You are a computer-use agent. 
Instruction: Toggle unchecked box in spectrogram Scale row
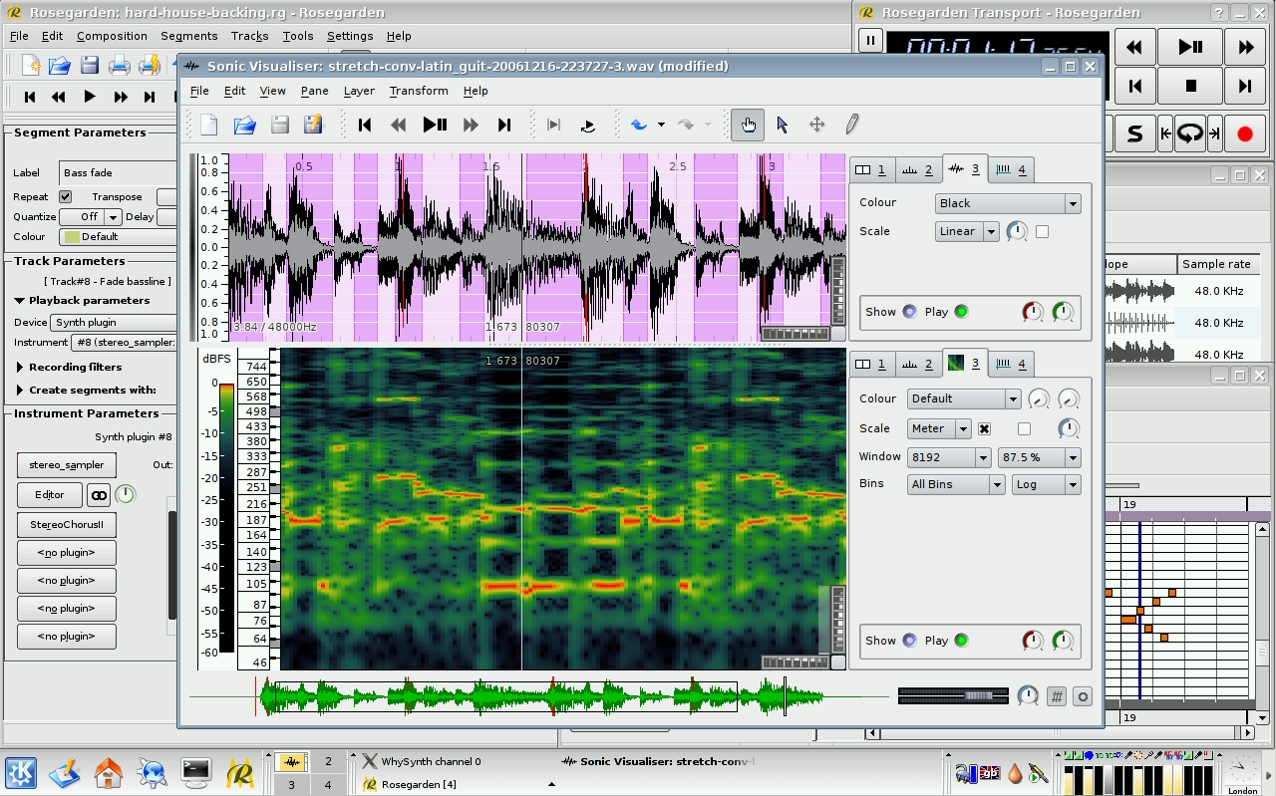pos(1024,429)
